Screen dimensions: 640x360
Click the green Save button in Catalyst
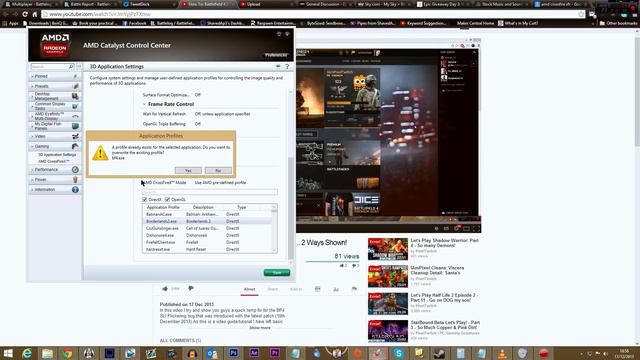(x=277, y=272)
